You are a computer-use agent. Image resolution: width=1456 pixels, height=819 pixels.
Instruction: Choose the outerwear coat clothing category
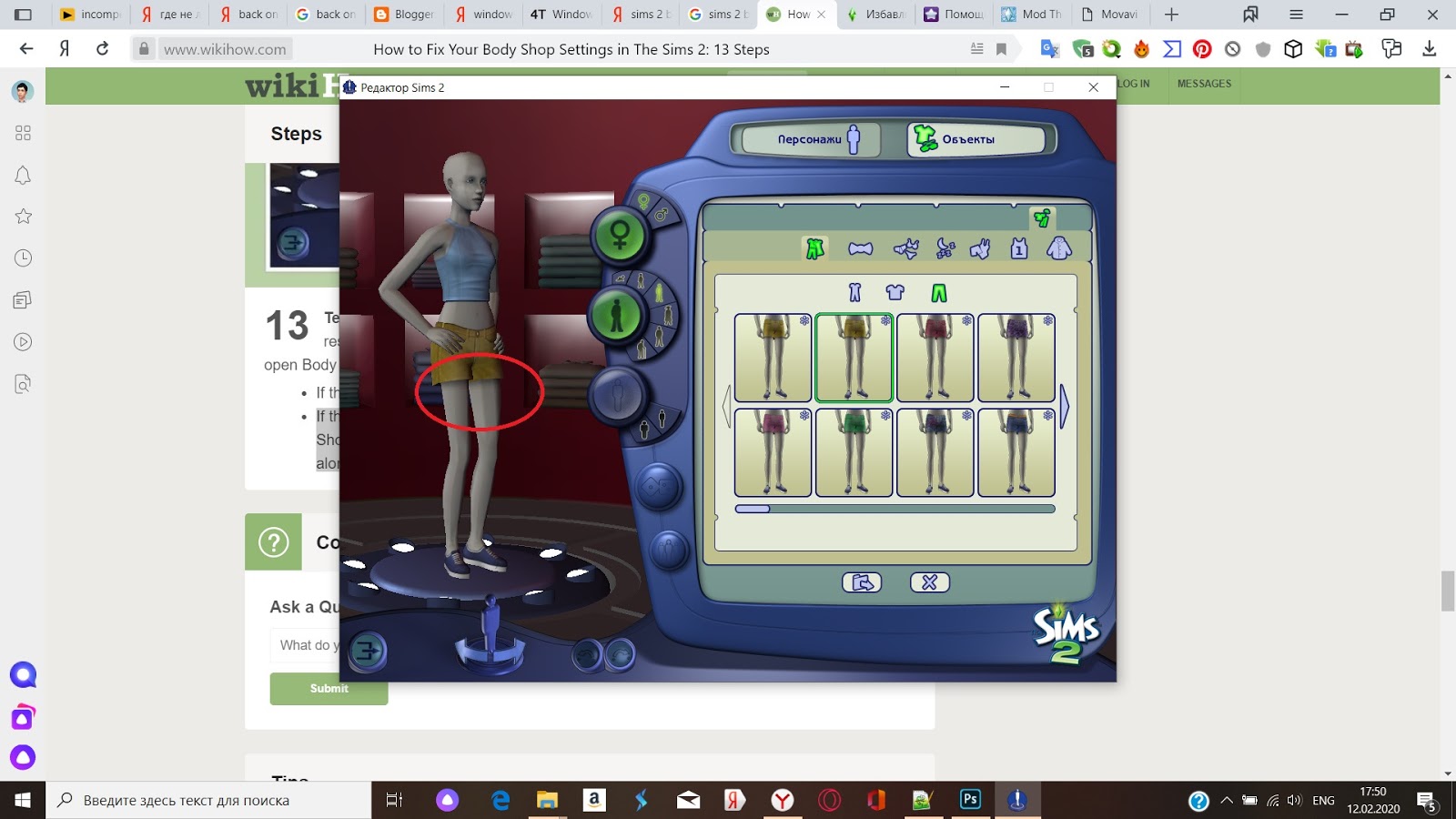[1059, 248]
